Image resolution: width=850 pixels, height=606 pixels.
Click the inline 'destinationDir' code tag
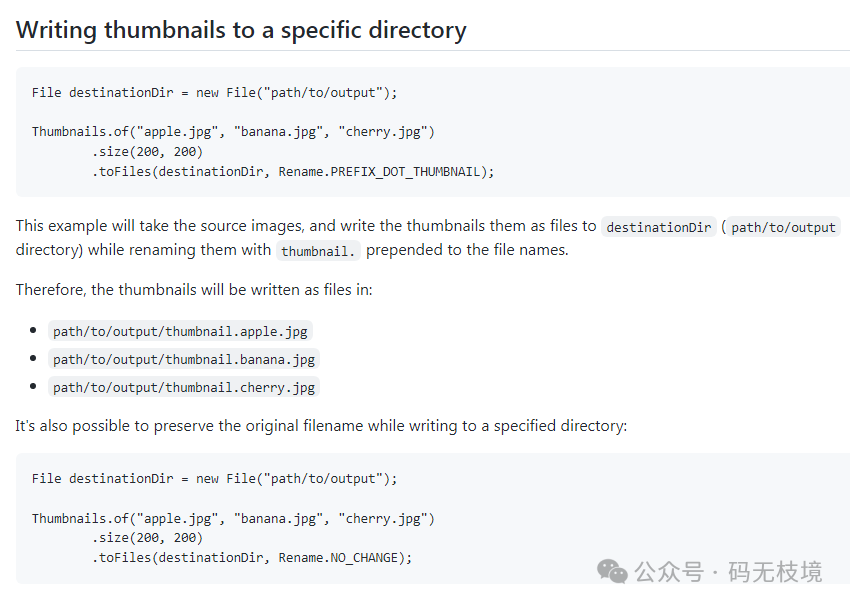click(659, 227)
